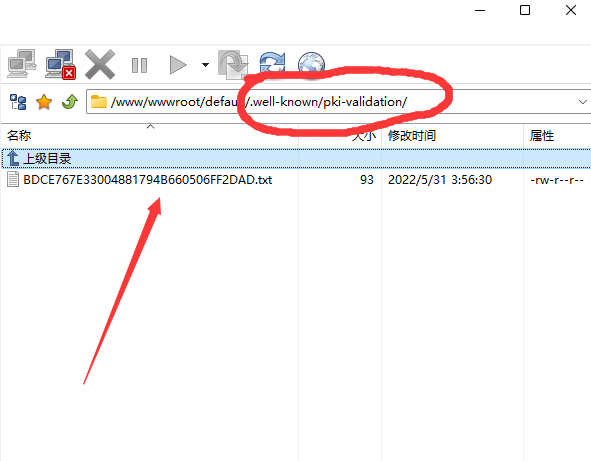Image resolution: width=591 pixels, height=461 pixels.
Task: Click the Connect computers icon
Action: [x=22, y=64]
